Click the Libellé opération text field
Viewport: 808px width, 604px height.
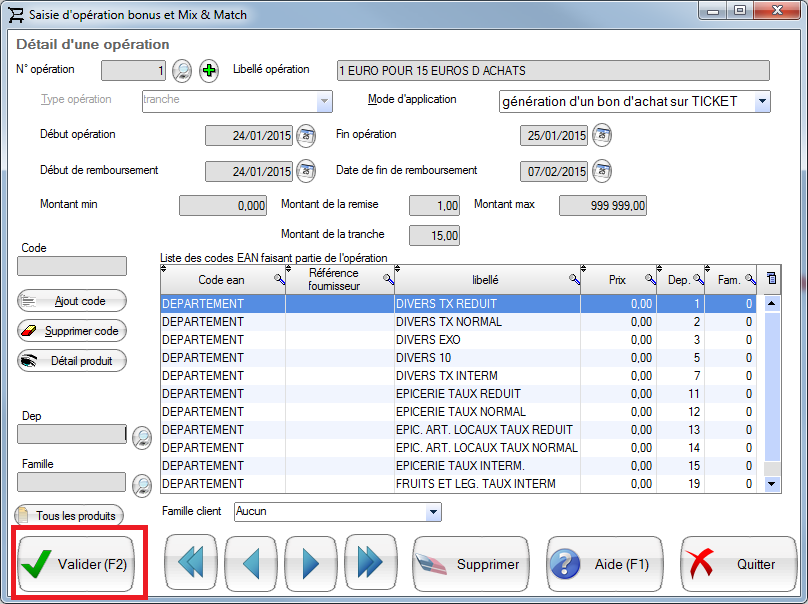click(553, 71)
